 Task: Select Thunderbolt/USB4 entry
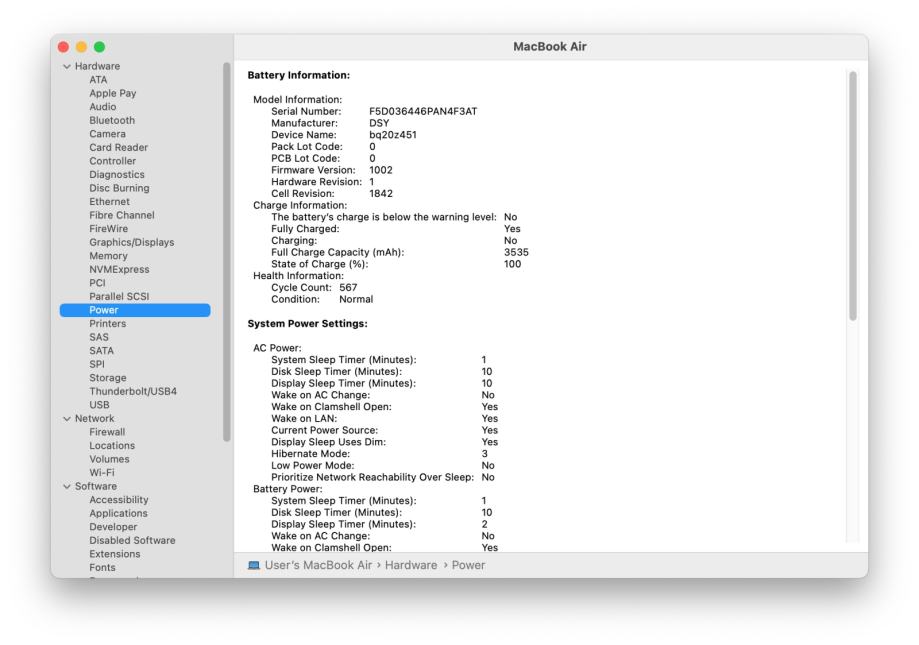click(x=133, y=391)
